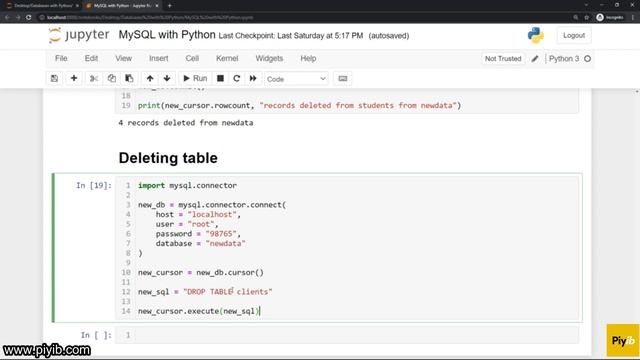Image resolution: width=640 pixels, height=360 pixels.
Task: Click the Python logo icon
Action: coord(536,36)
